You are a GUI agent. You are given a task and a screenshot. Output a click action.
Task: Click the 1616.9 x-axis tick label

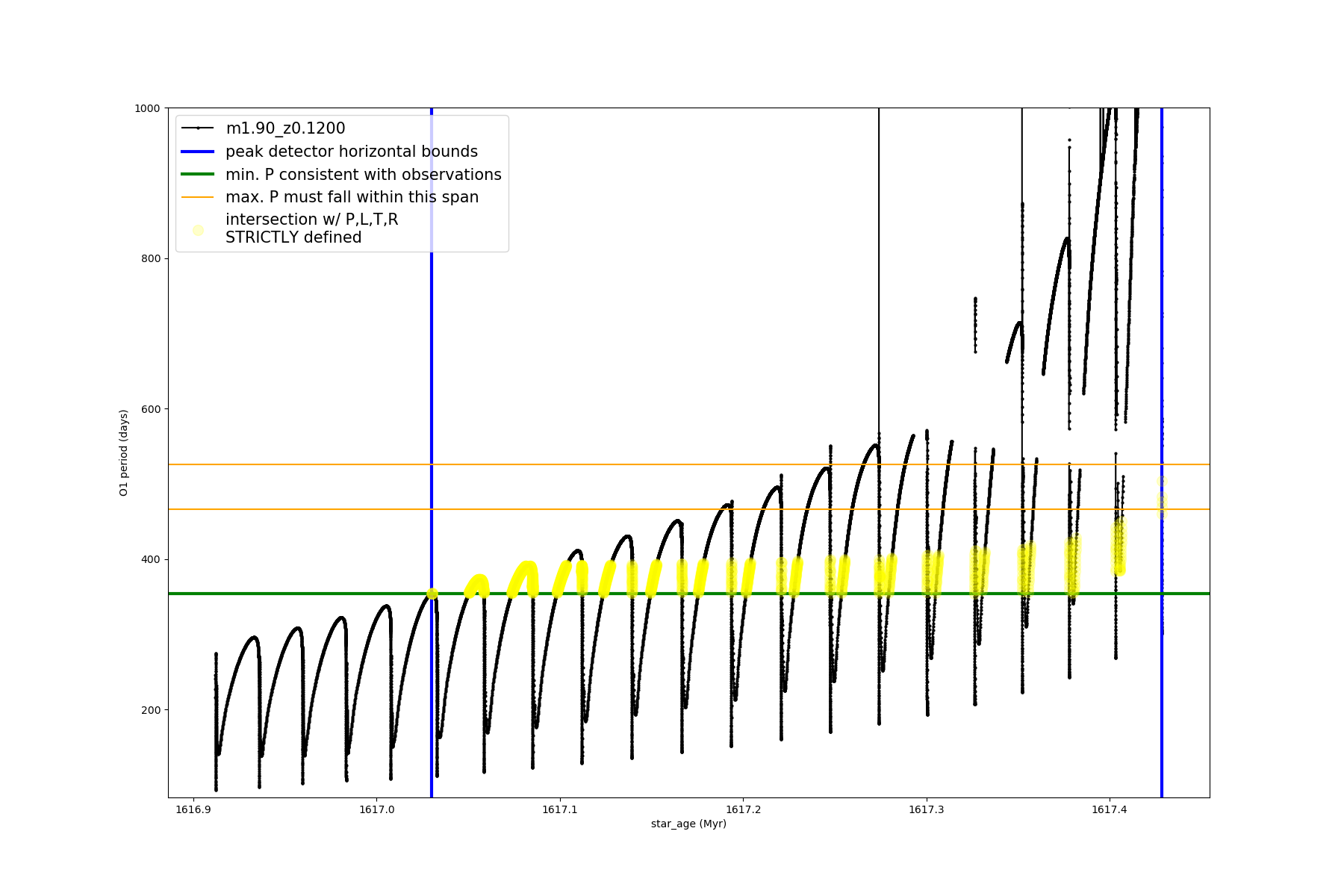(x=194, y=809)
